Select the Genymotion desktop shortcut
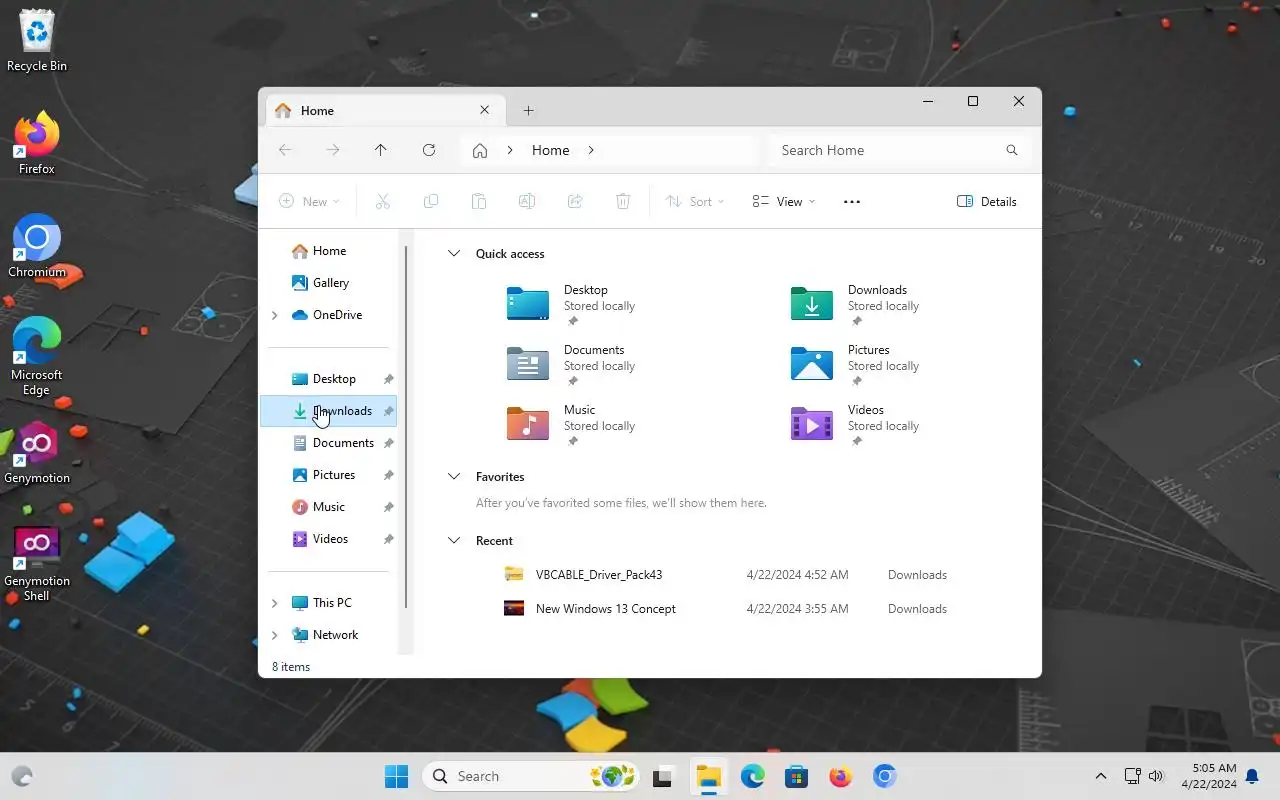Image resolution: width=1280 pixels, height=800 pixels. tap(37, 453)
